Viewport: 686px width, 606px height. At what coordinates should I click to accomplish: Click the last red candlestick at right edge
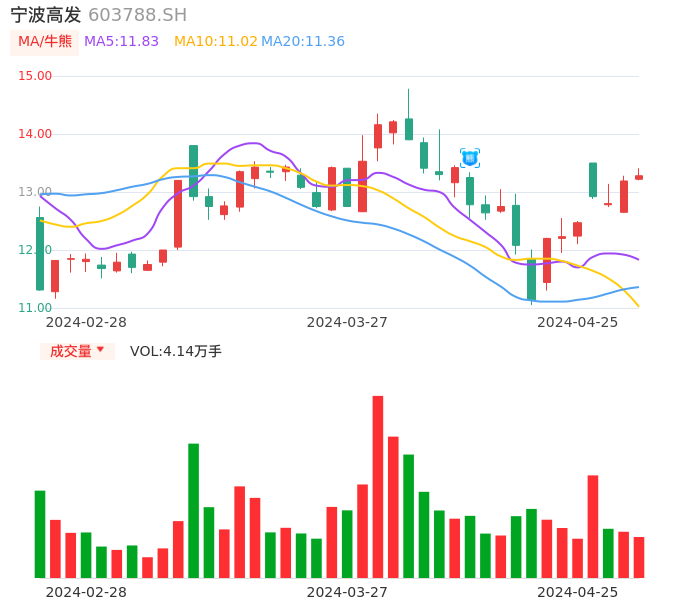[639, 177]
